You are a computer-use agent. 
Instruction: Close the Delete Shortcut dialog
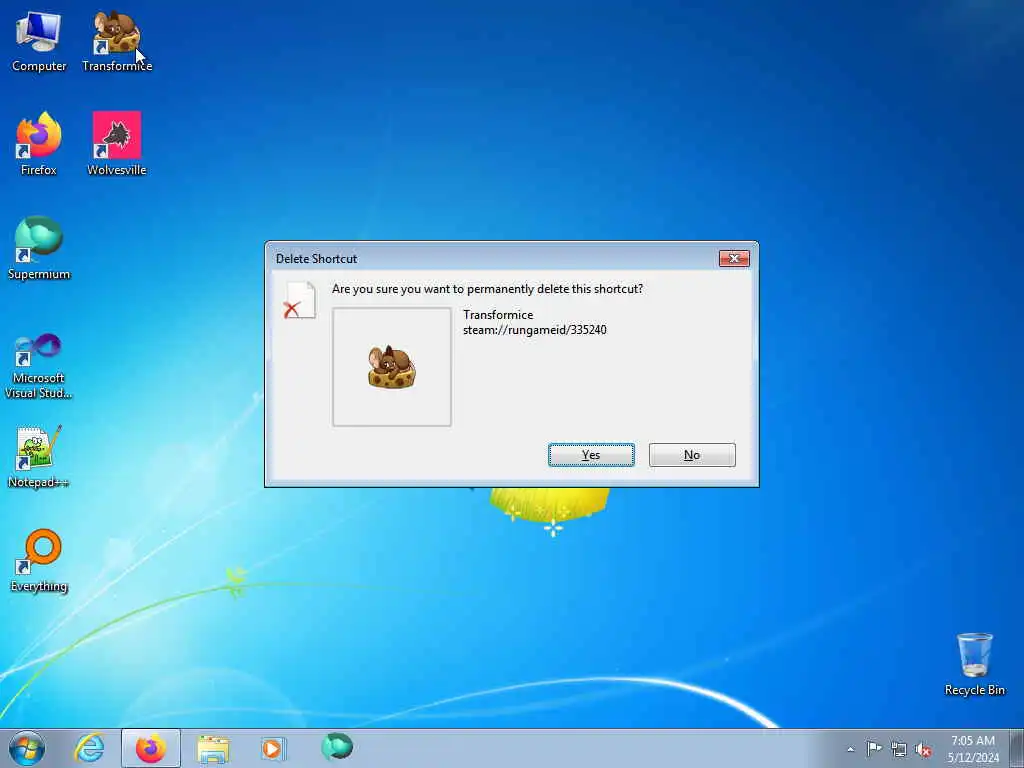click(x=734, y=259)
